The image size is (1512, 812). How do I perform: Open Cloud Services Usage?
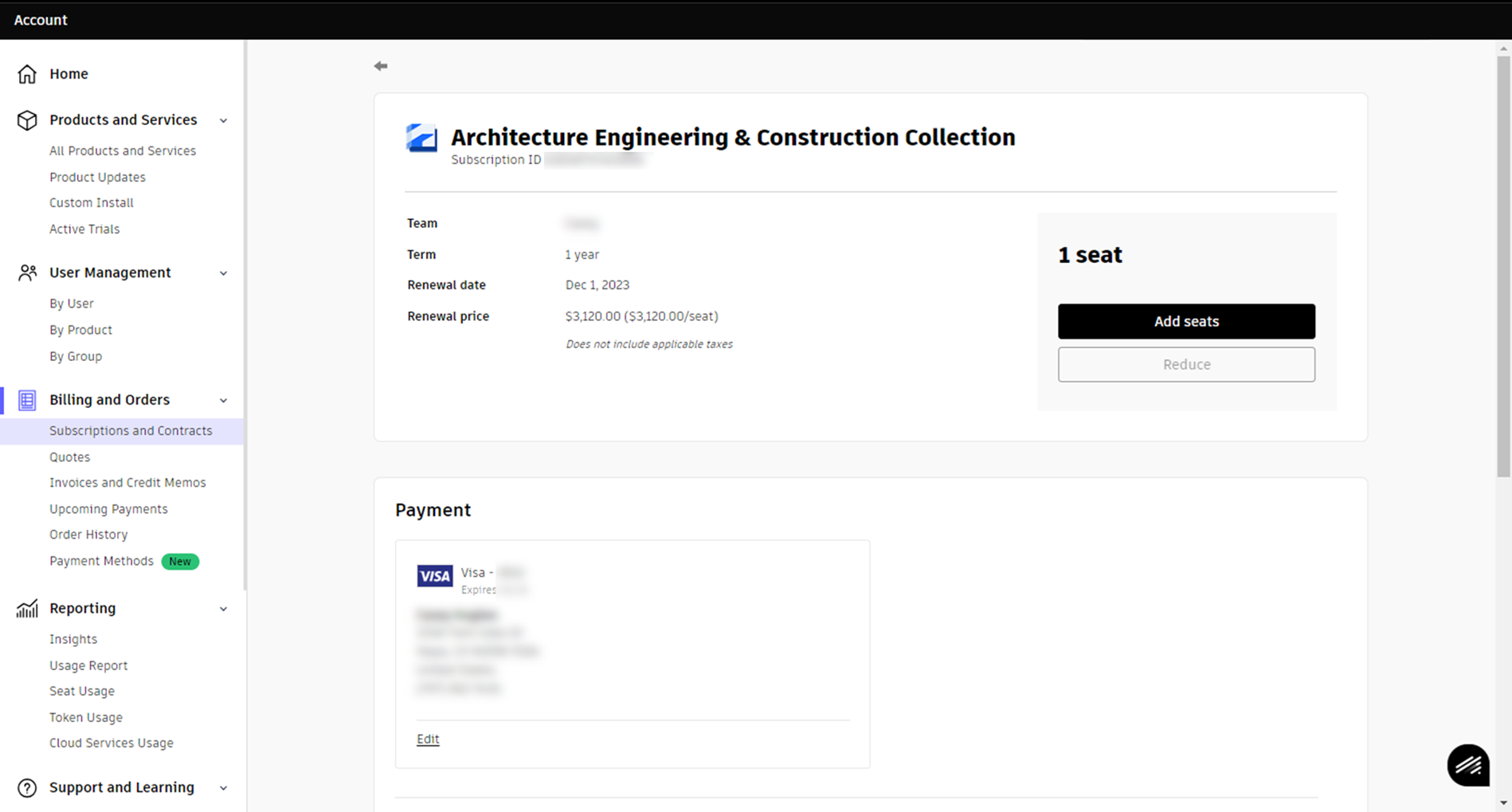pyautogui.click(x=112, y=743)
